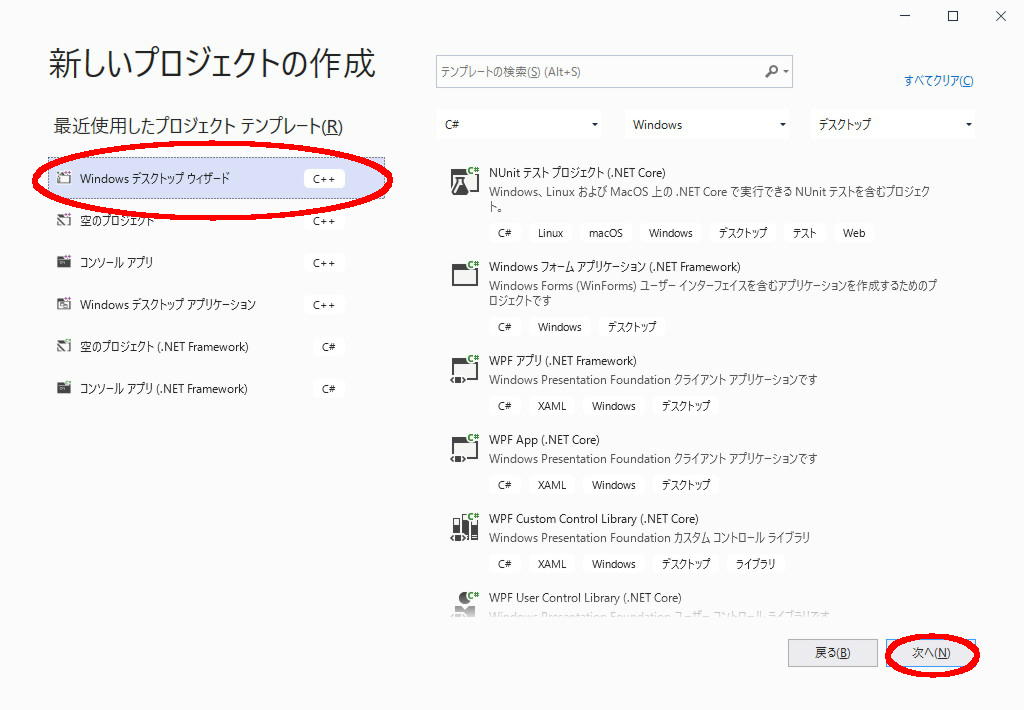Select NUnit テスト プロジェクト (.NET Core) title
The image size is (1024, 710).
(577, 172)
